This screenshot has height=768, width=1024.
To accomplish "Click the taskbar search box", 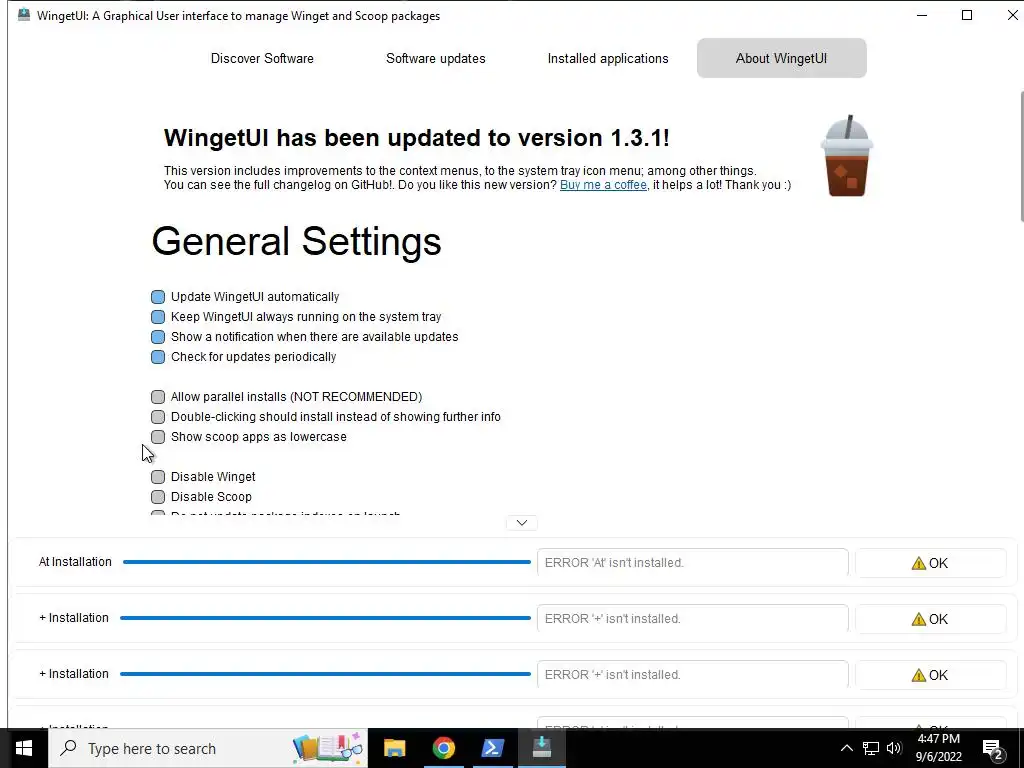I will tap(208, 748).
